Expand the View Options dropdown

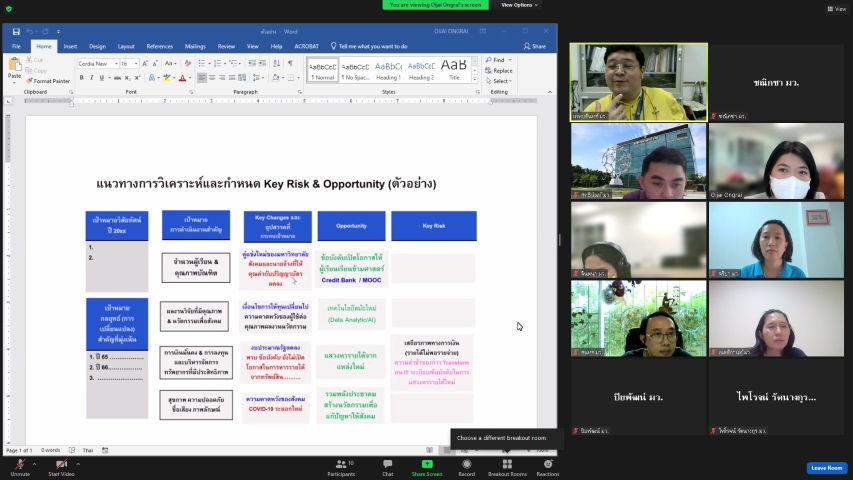tap(517, 5)
